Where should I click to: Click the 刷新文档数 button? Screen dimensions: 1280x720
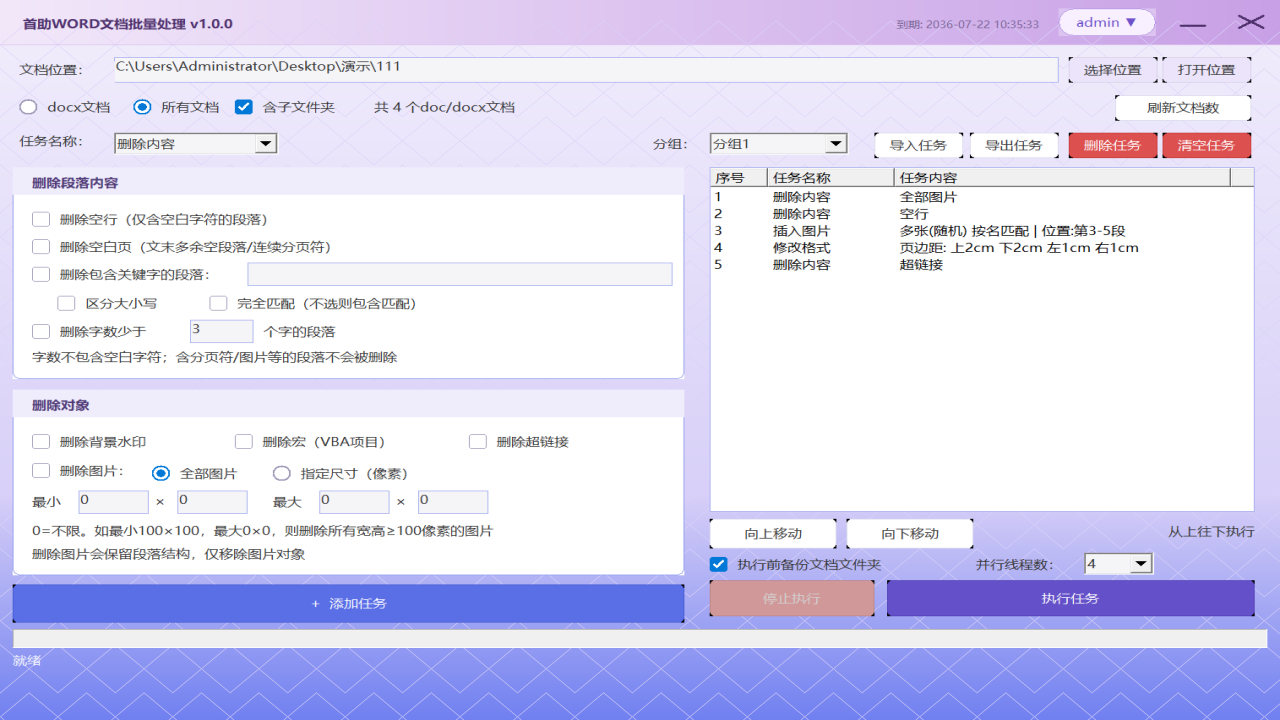[x=1183, y=108]
